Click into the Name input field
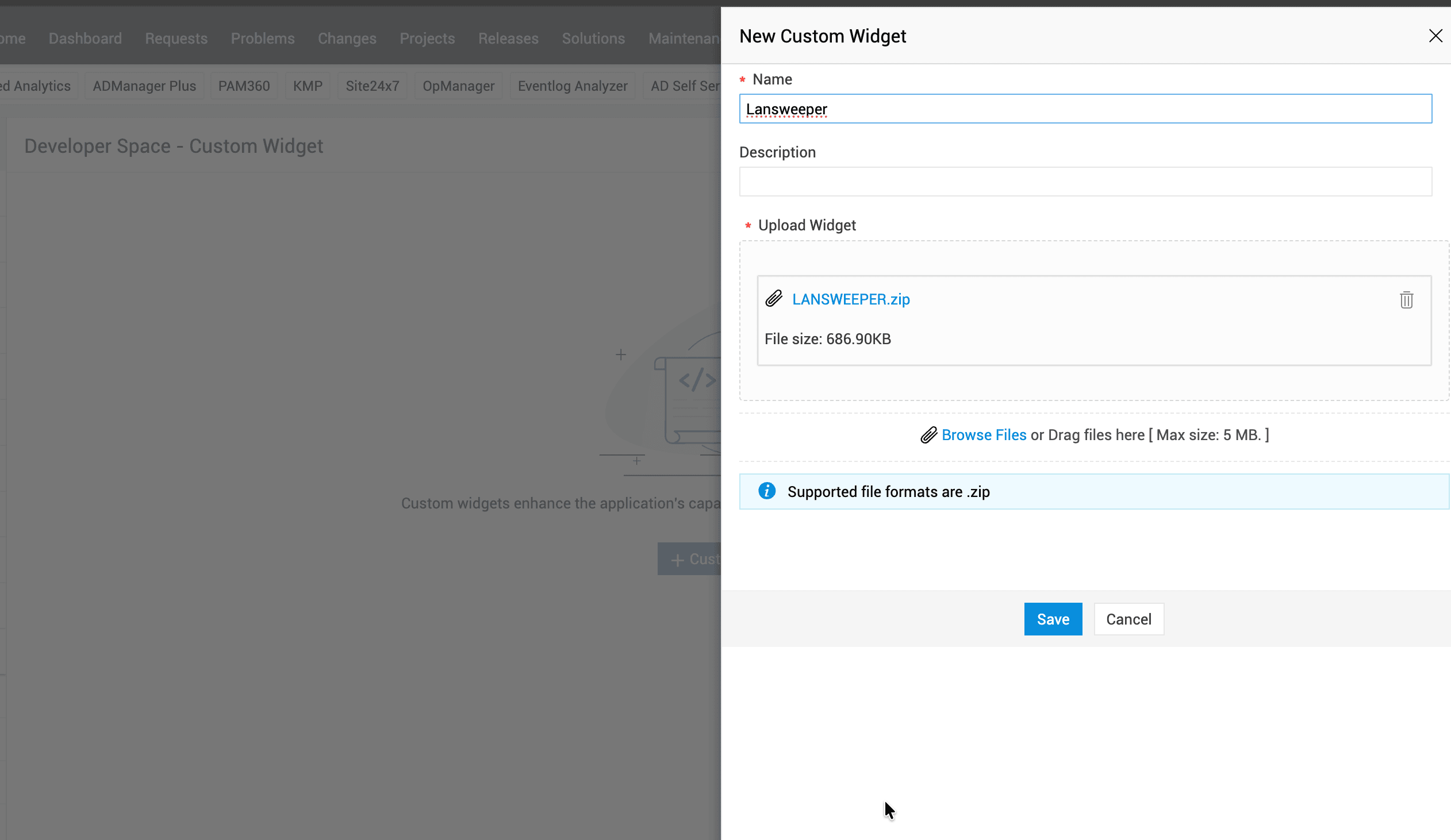Viewport: 1451px width, 840px height. (x=1085, y=109)
